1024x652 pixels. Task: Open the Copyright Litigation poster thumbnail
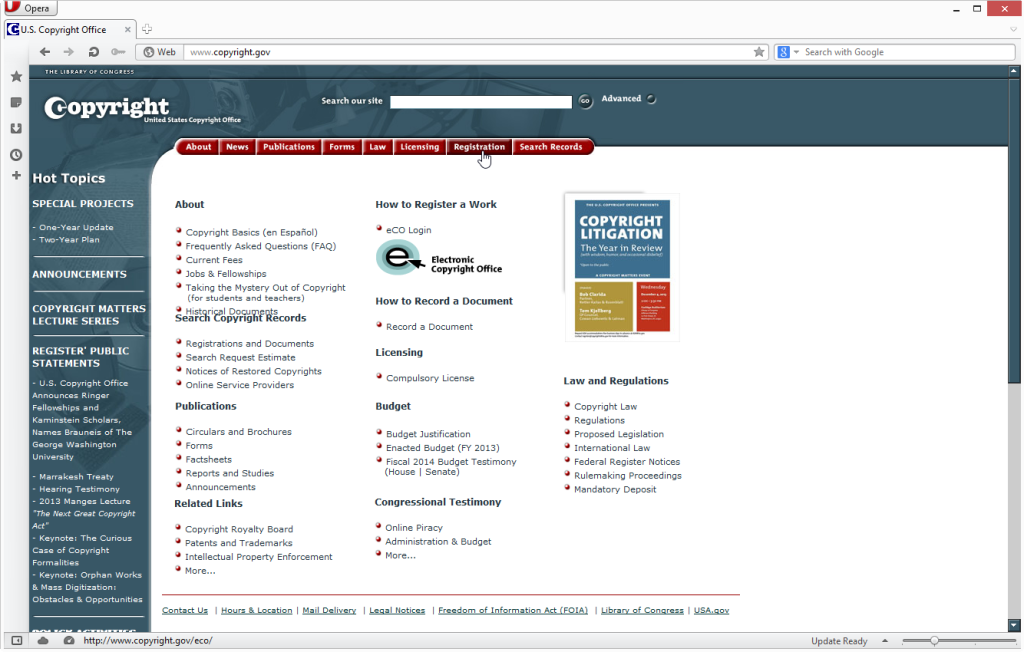[x=622, y=267]
